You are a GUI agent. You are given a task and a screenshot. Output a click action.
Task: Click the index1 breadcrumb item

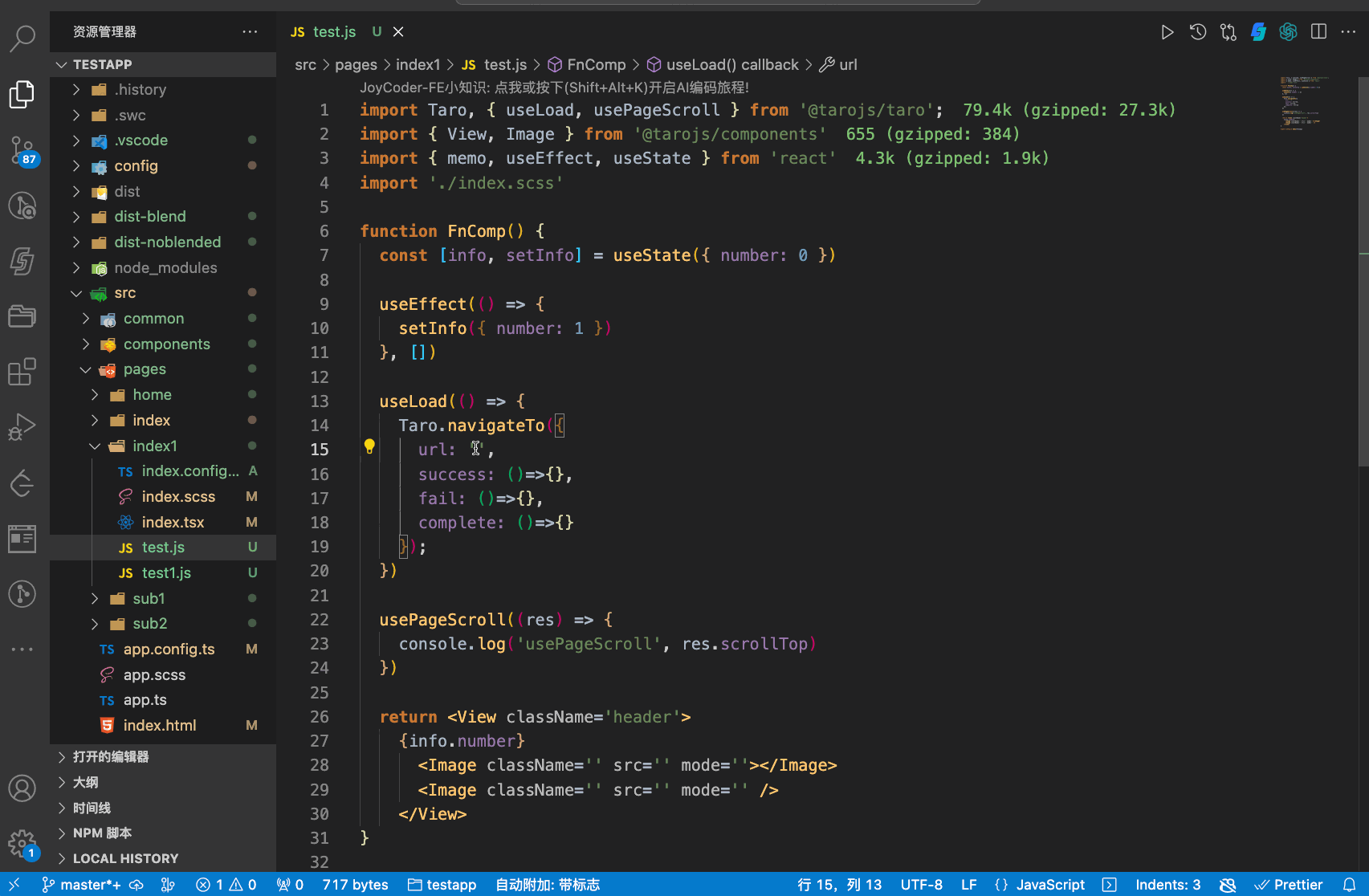tap(418, 65)
